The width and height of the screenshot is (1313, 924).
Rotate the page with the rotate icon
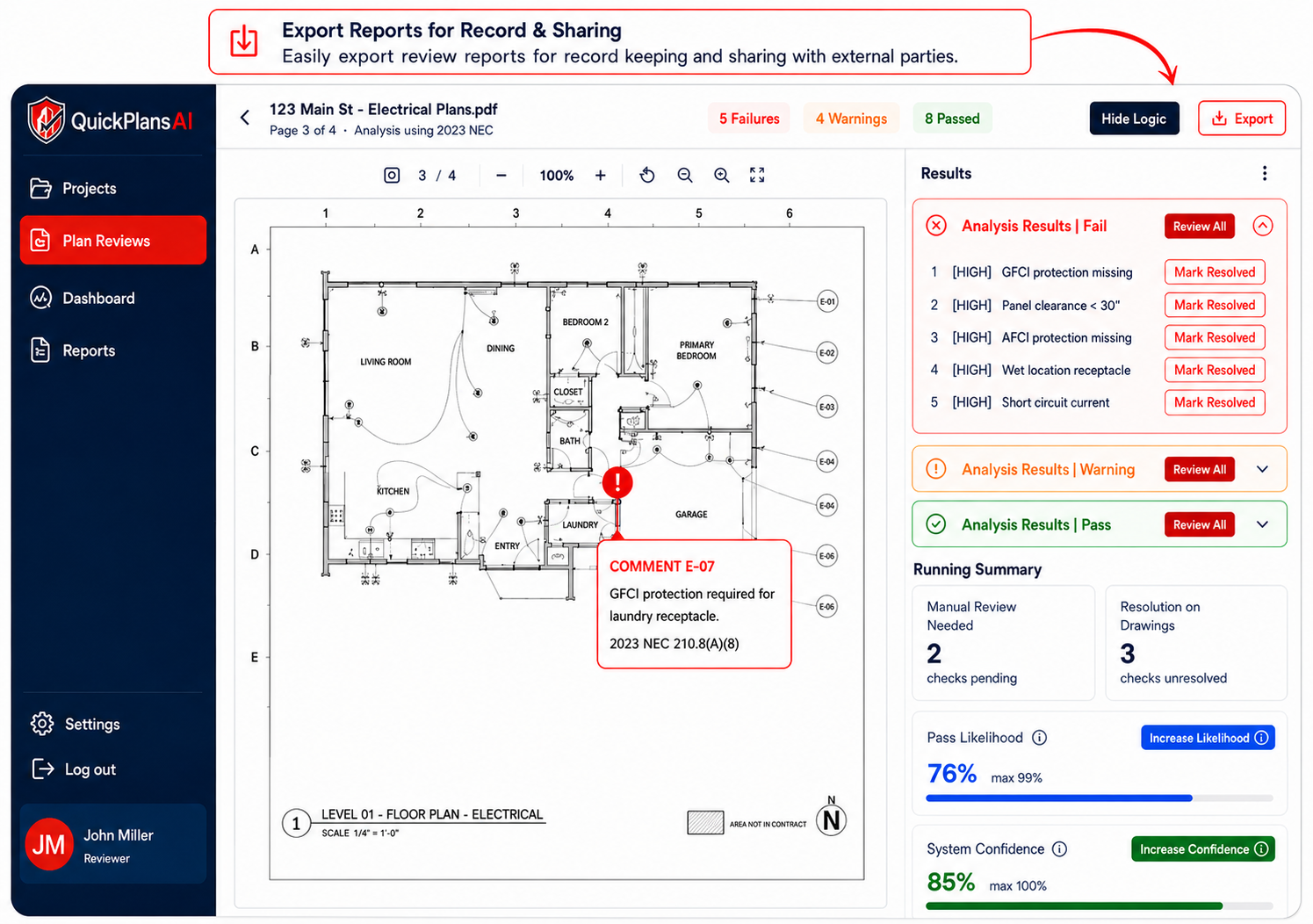coord(647,175)
